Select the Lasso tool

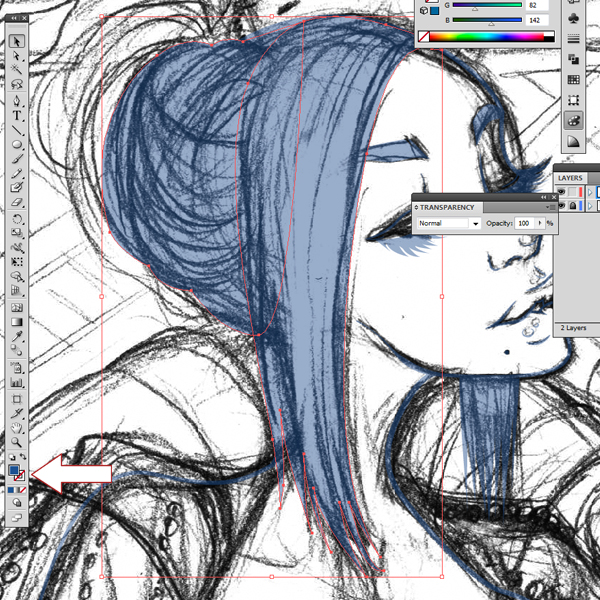pos(16,84)
